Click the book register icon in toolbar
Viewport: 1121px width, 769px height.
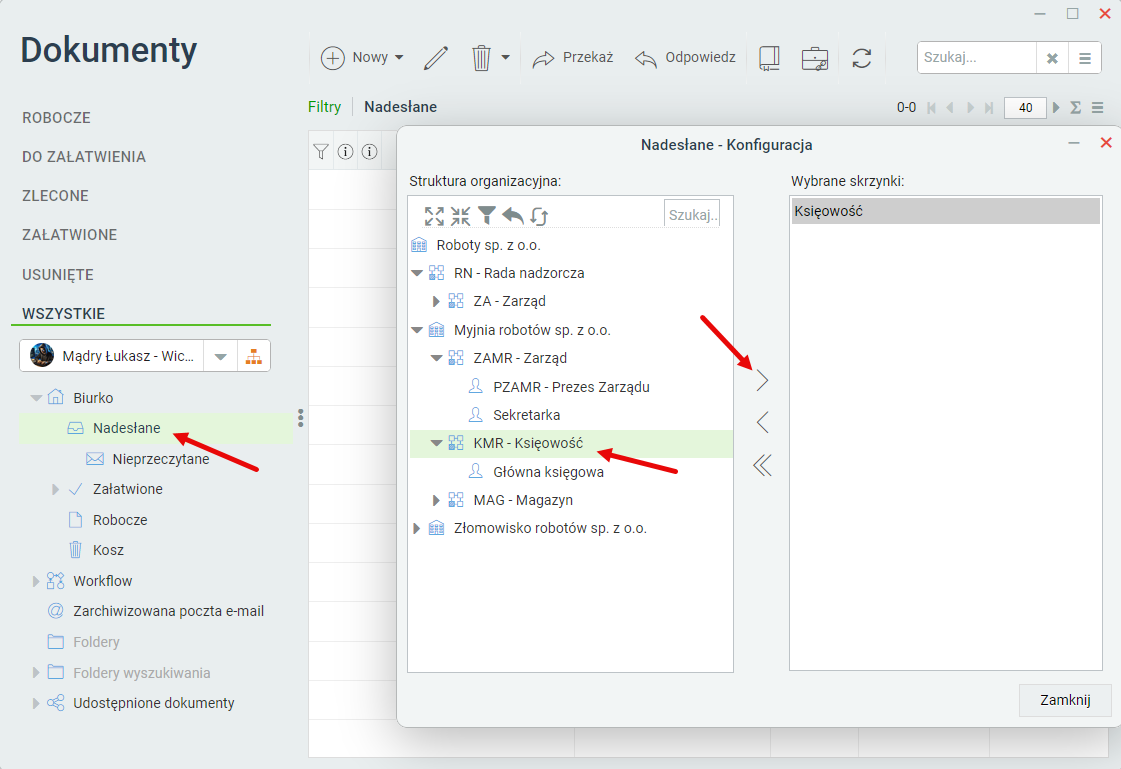coord(769,58)
